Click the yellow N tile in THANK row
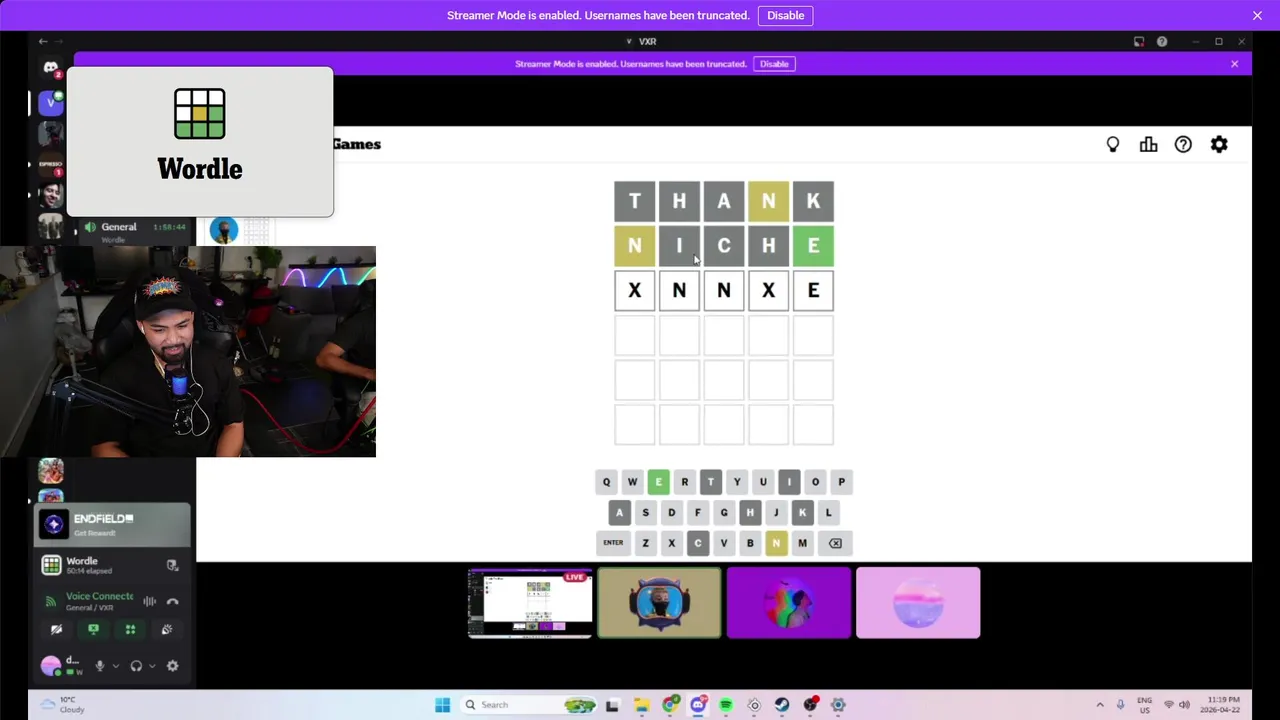This screenshot has width=1280, height=720. pyautogui.click(x=768, y=201)
